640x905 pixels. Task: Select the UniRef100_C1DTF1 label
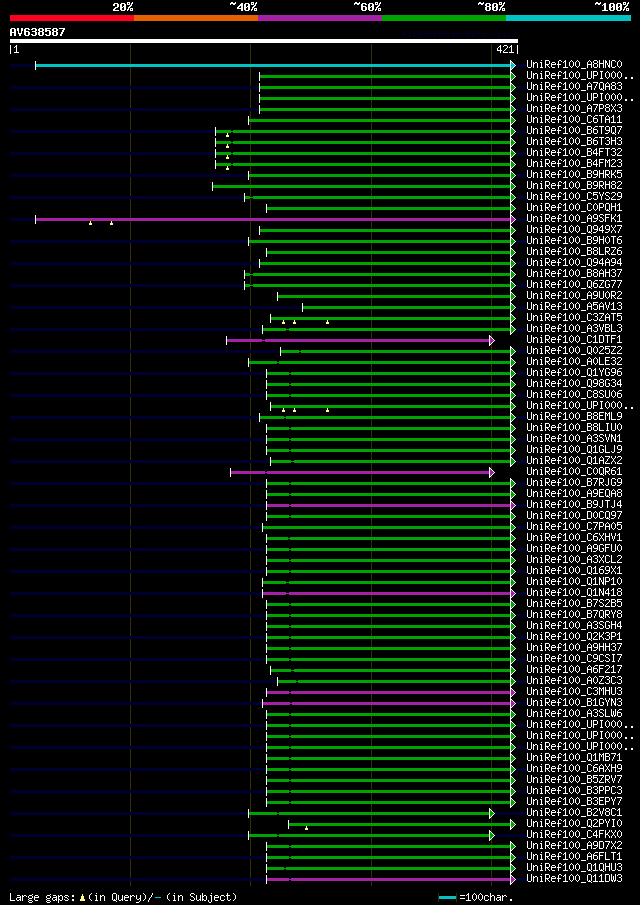pos(574,339)
